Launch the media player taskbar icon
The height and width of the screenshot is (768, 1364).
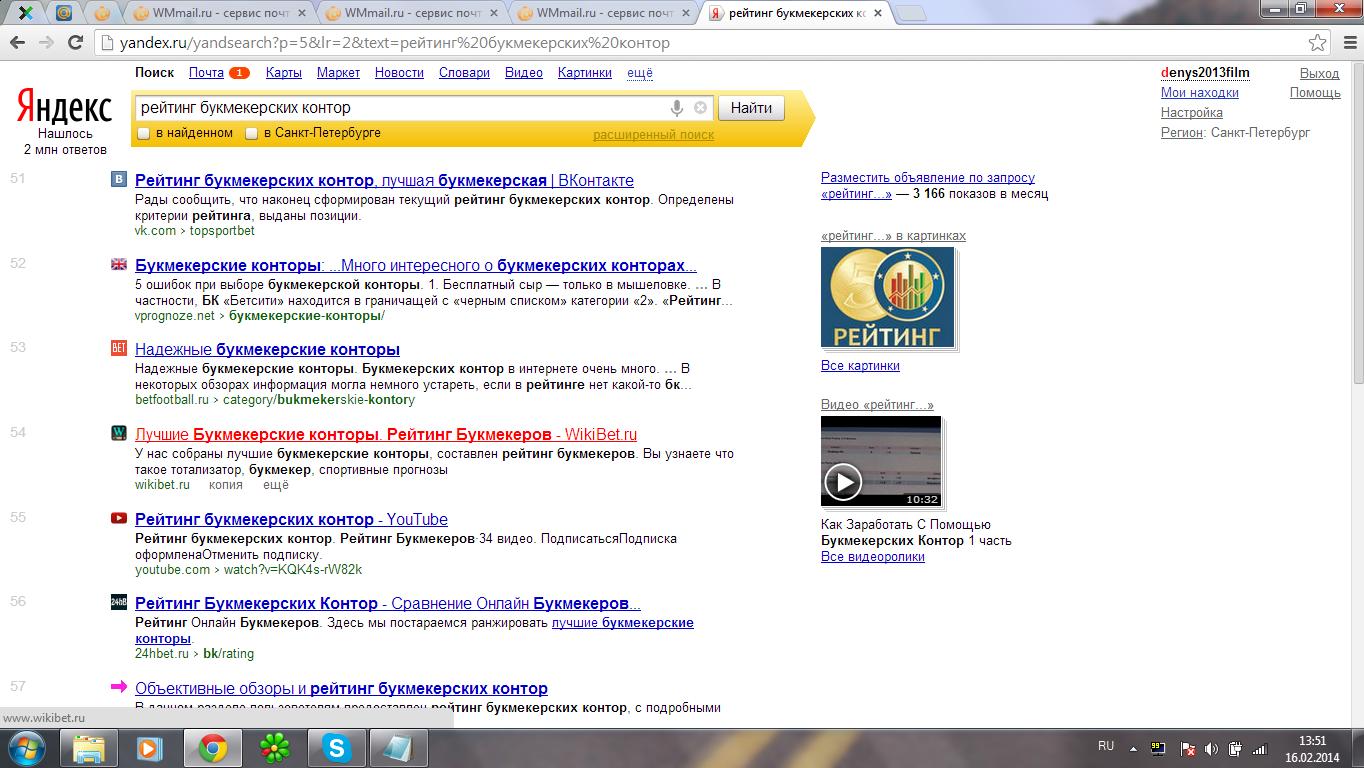pos(150,748)
